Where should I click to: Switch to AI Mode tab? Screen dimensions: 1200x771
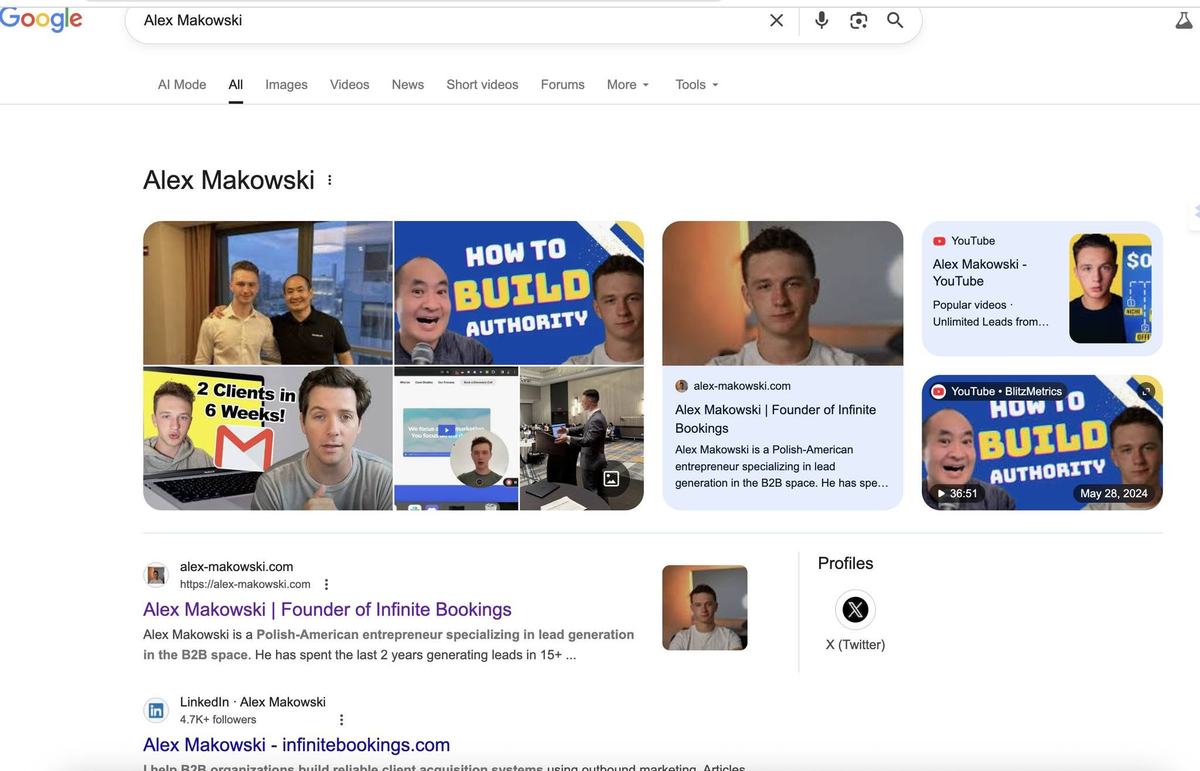point(182,85)
